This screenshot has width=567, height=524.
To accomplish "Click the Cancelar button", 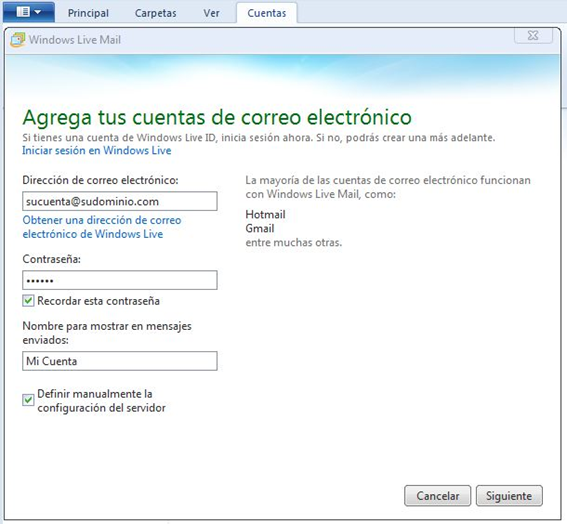I will tap(438, 495).
